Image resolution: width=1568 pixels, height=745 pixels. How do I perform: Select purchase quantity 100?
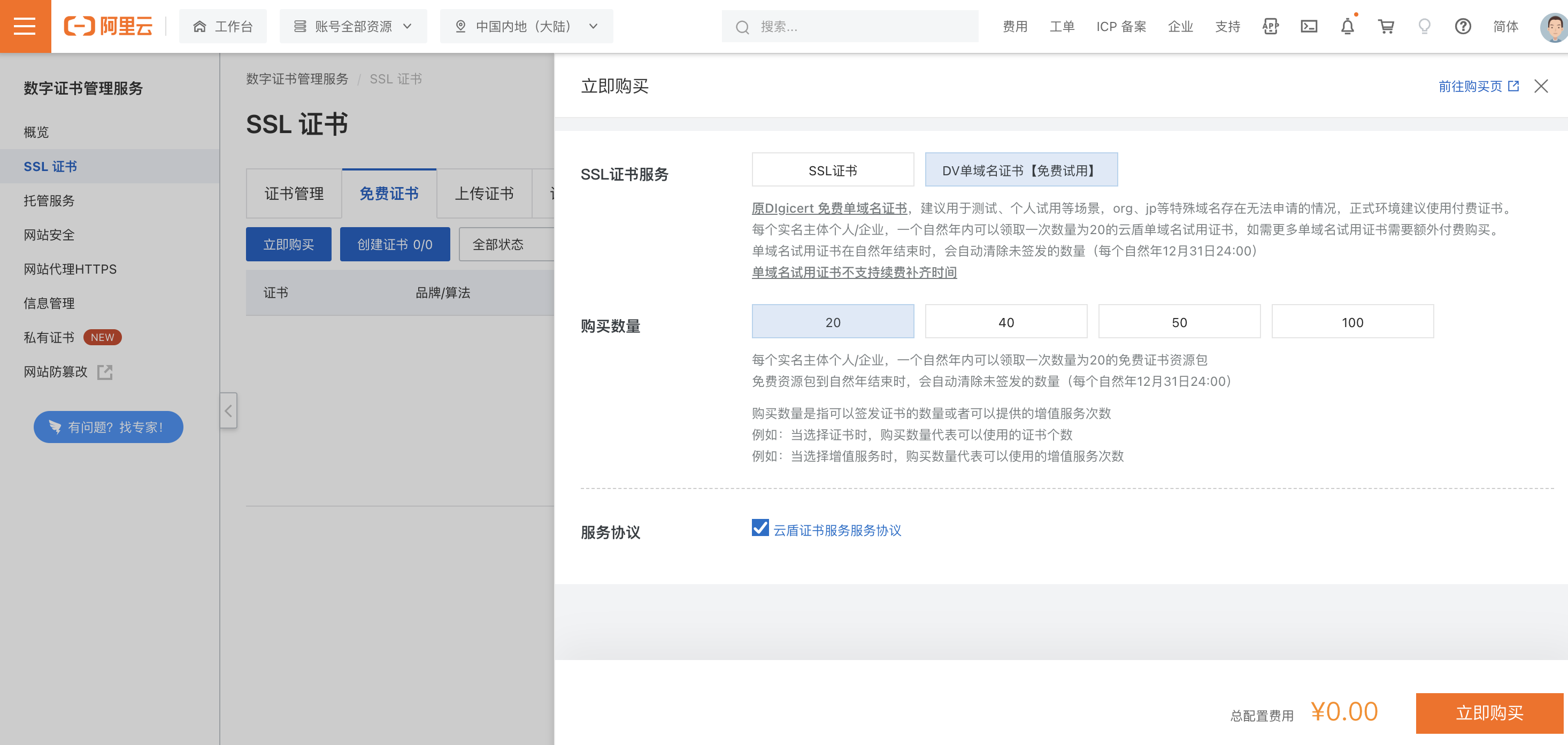click(x=1352, y=322)
